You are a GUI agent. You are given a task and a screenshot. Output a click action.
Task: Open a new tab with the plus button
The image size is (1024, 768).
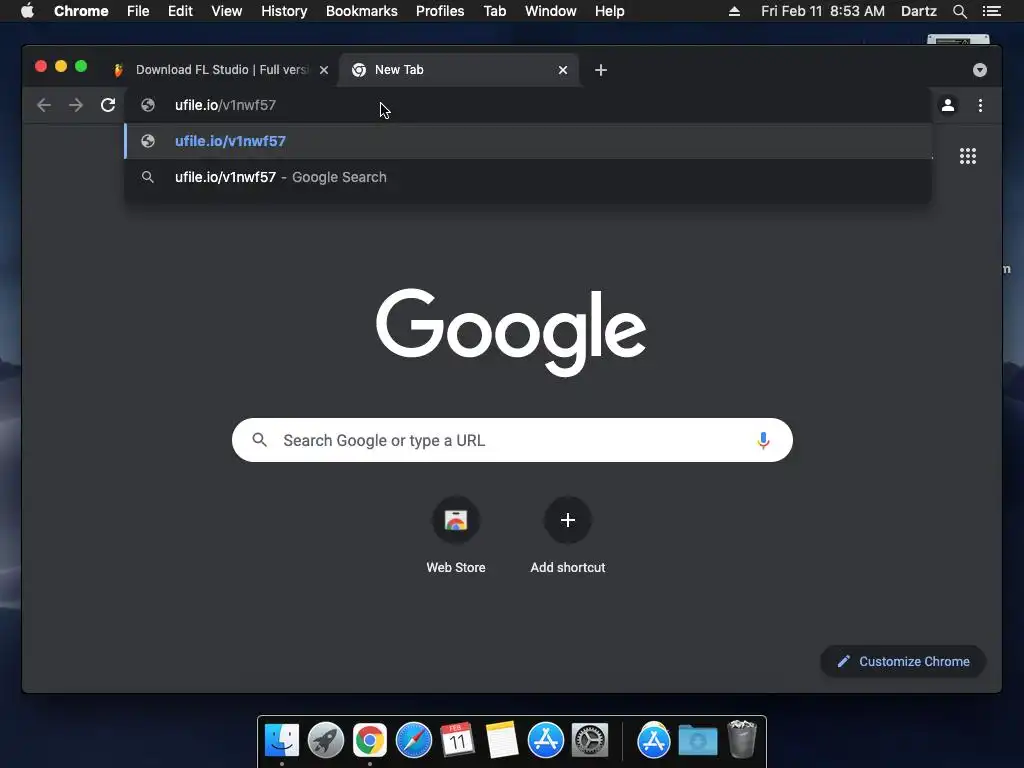(601, 70)
